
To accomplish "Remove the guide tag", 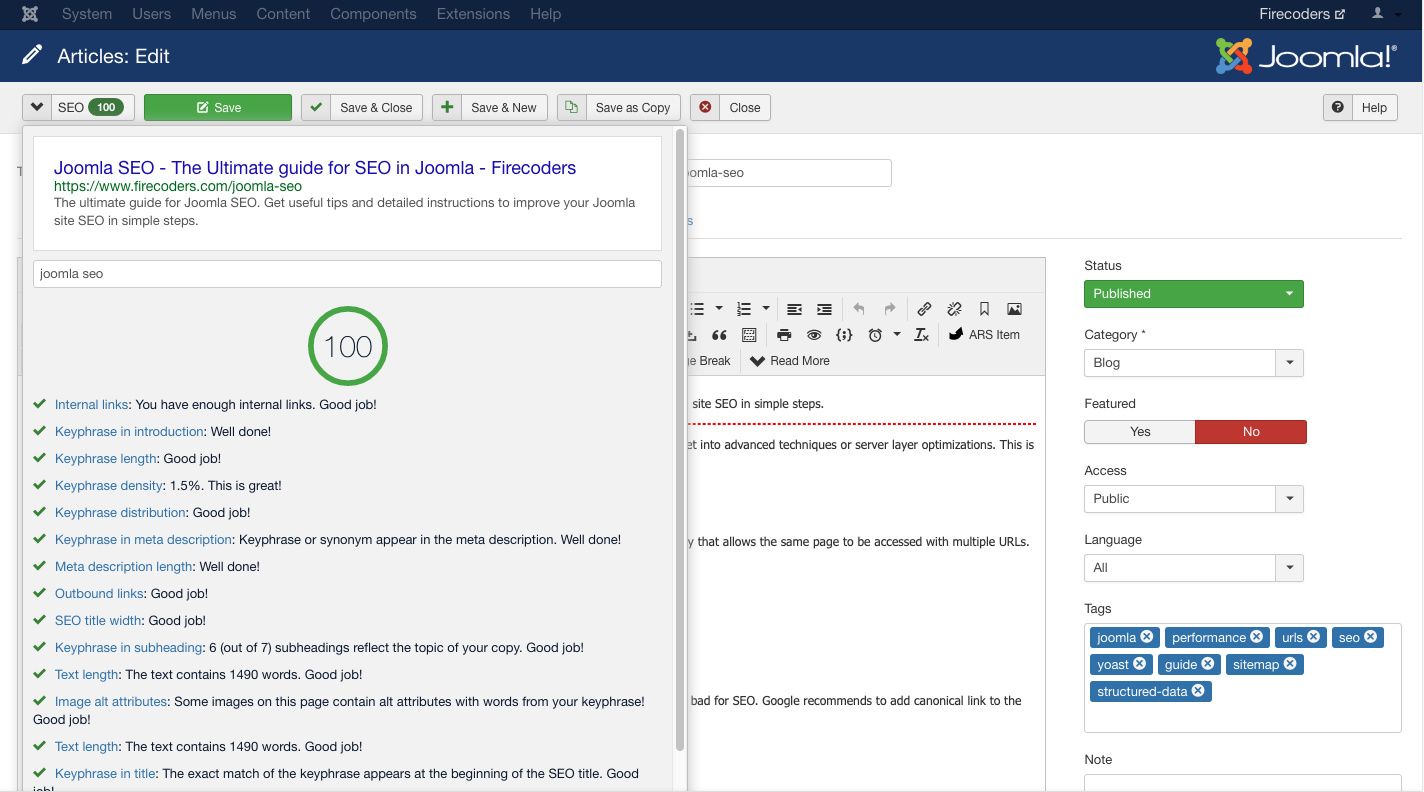I will (1208, 664).
